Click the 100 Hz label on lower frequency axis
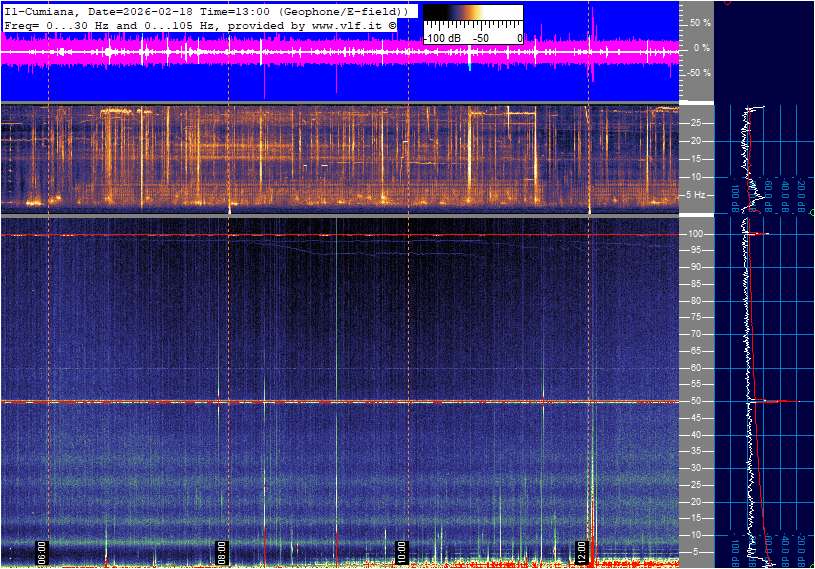This screenshot has width=815, height=569. click(698, 234)
